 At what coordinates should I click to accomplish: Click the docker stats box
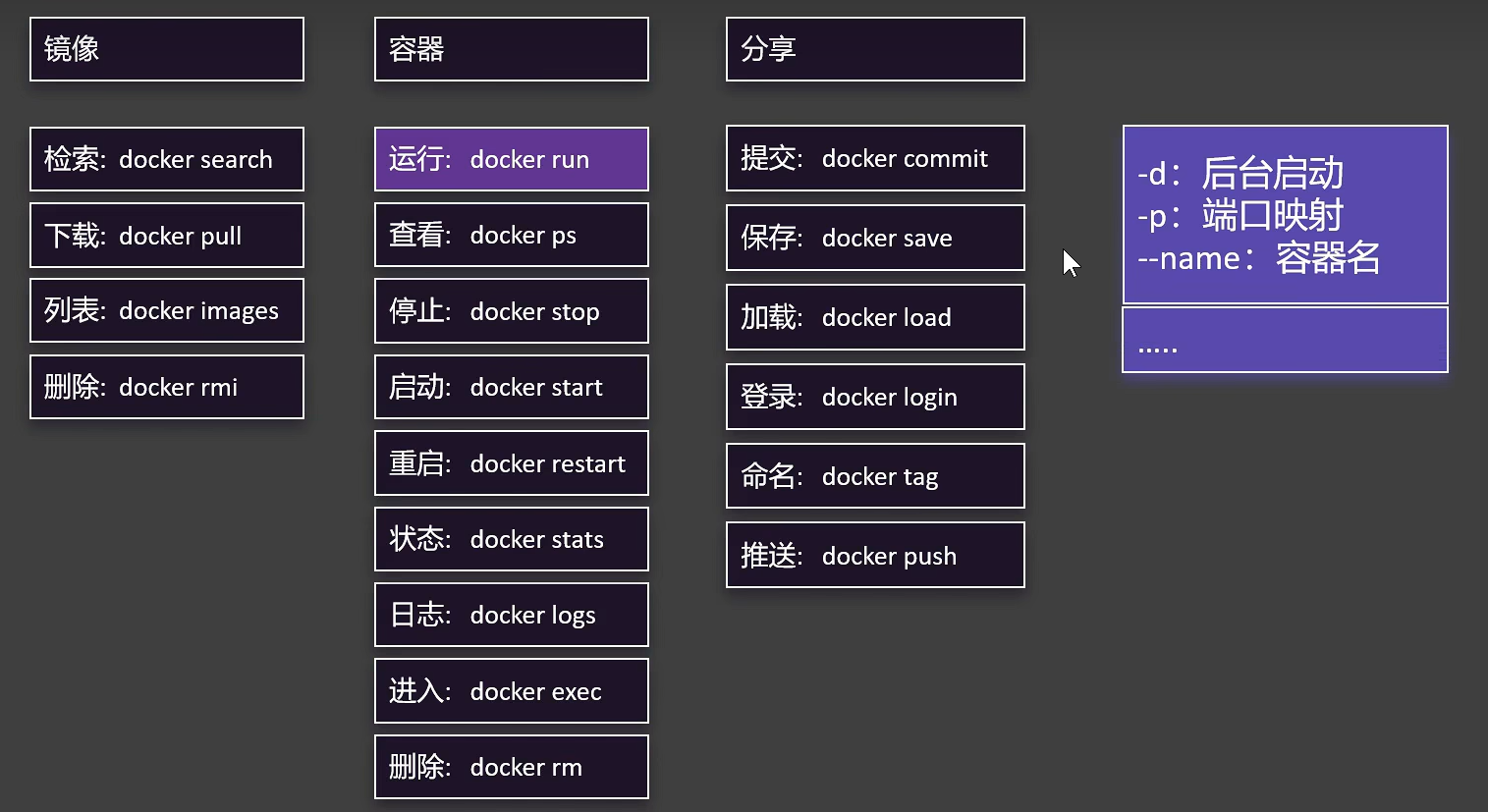[x=511, y=538]
